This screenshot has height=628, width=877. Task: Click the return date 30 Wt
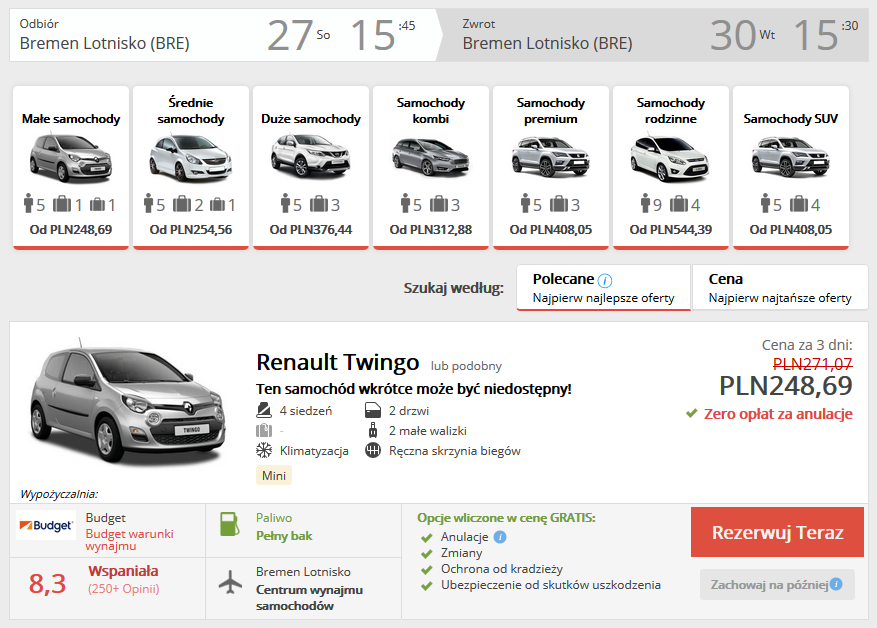(x=742, y=35)
